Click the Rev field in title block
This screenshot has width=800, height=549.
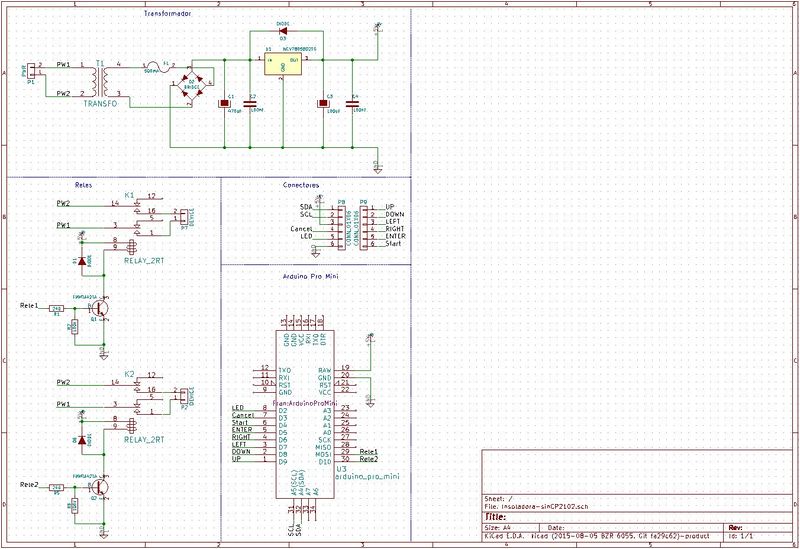[735, 528]
